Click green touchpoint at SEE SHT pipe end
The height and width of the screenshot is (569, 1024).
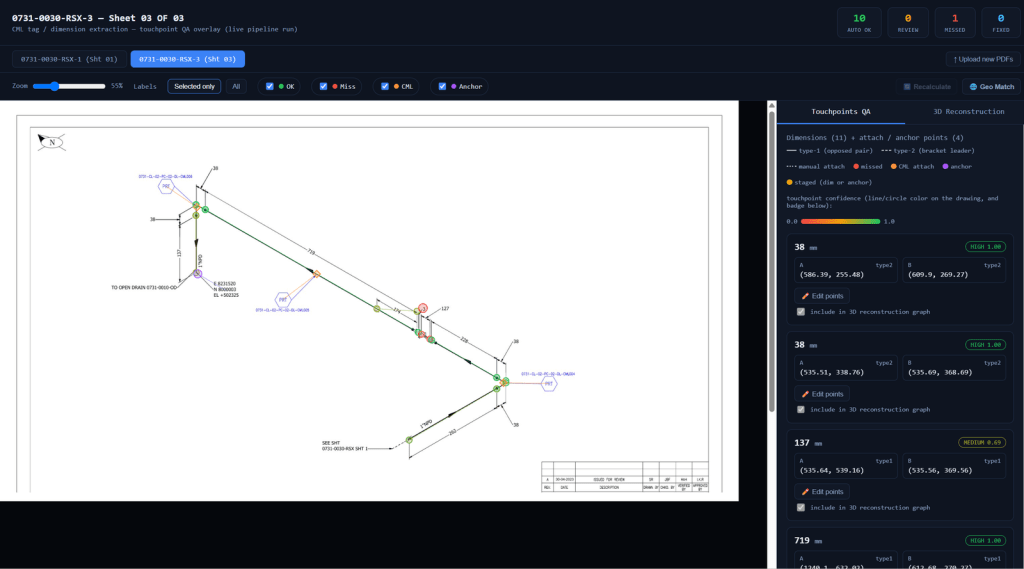tap(409, 440)
